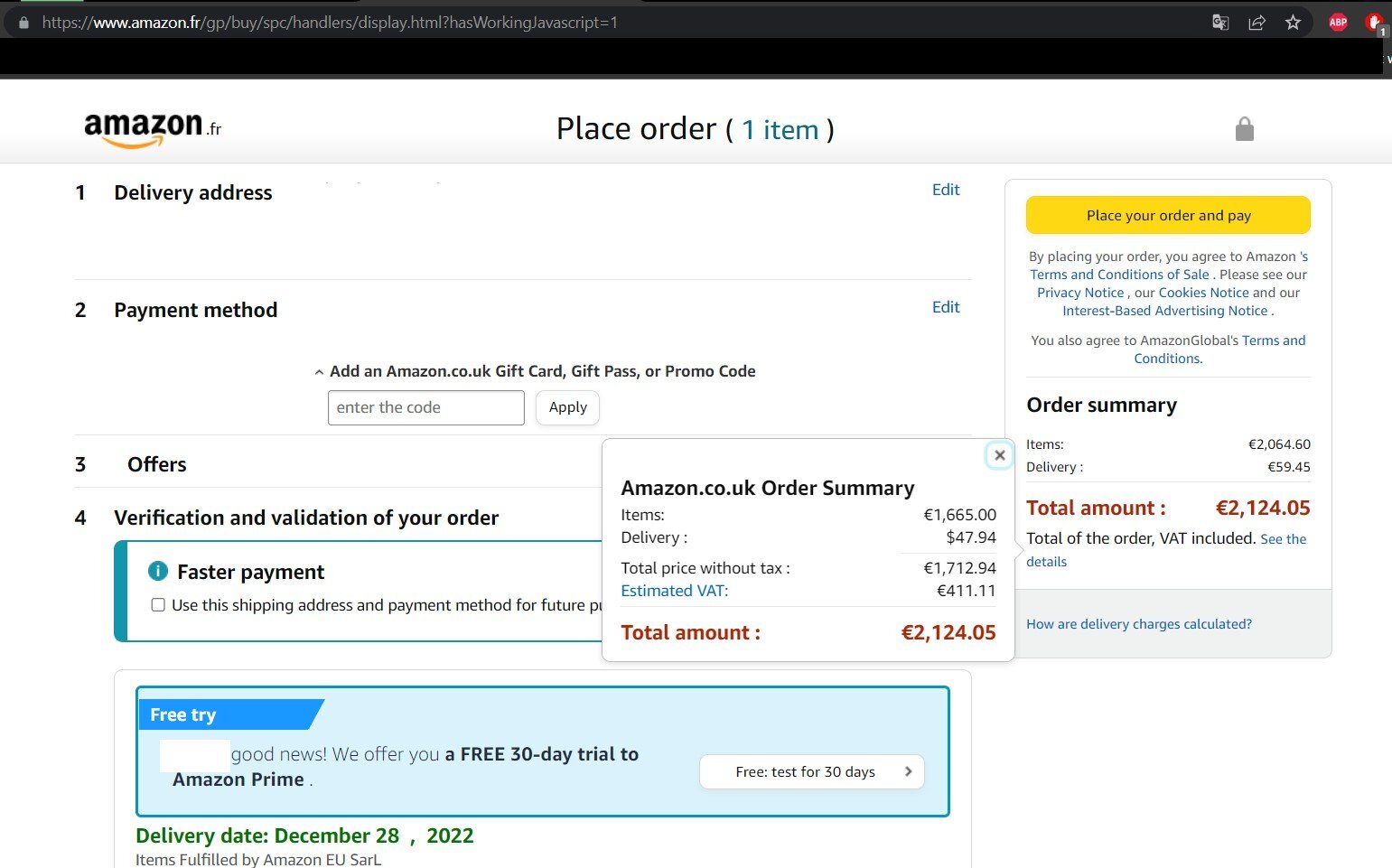
Task: Close the Amazon.co.uk Order Summary popup
Action: tap(999, 455)
